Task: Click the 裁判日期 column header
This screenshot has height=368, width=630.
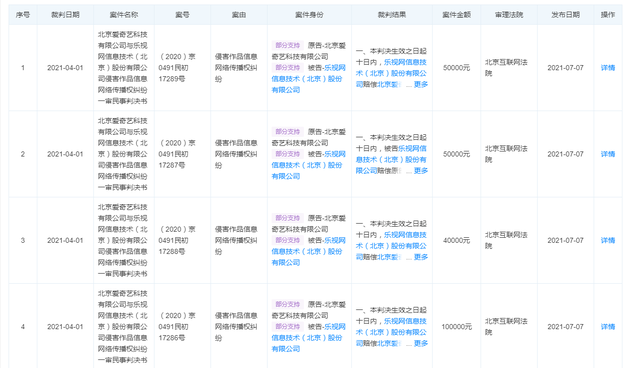Action: pos(65,15)
